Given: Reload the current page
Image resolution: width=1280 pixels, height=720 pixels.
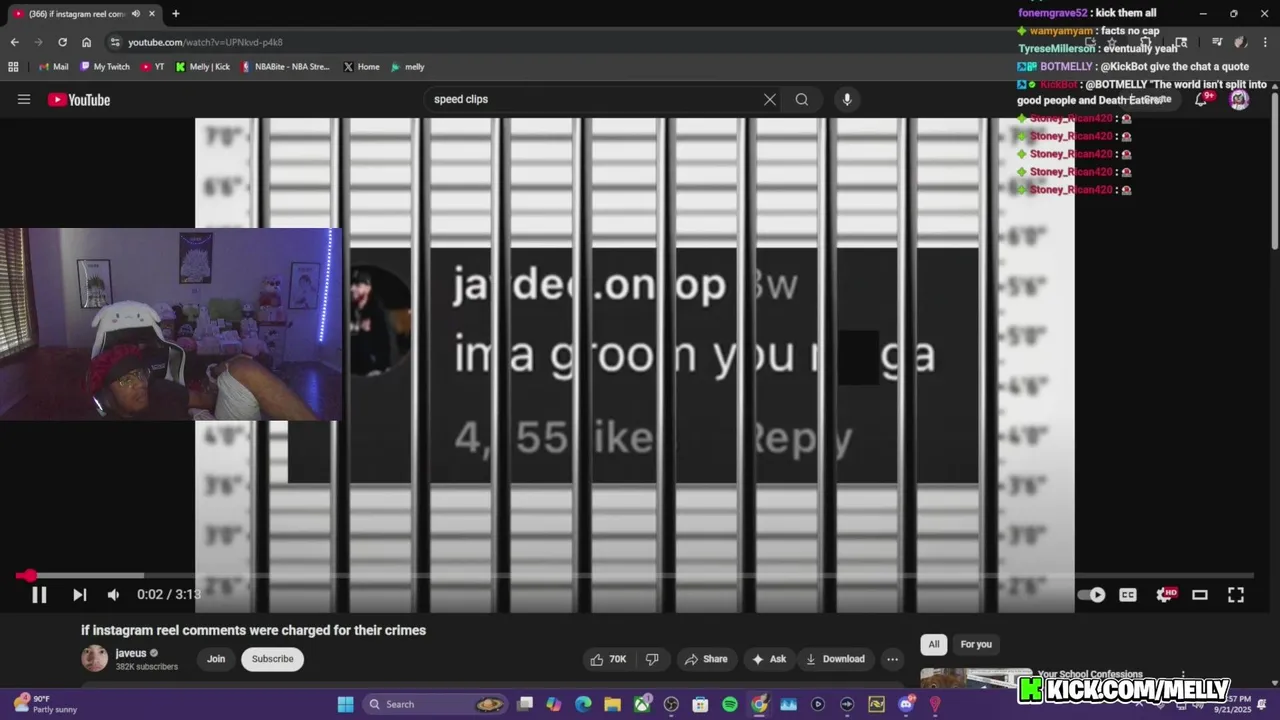Looking at the screenshot, I should pos(62,42).
